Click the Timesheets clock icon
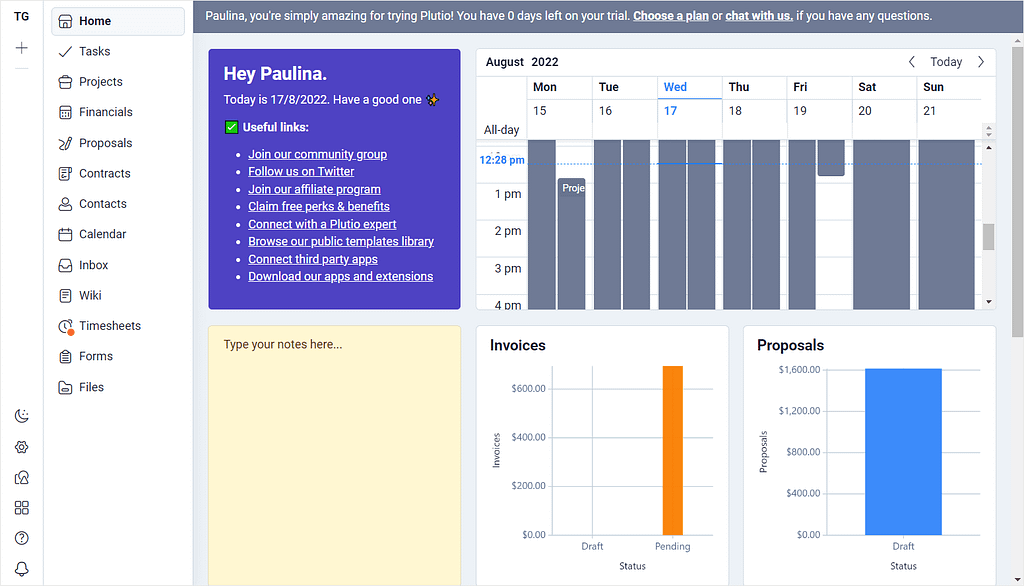The image size is (1024, 586). click(65, 326)
